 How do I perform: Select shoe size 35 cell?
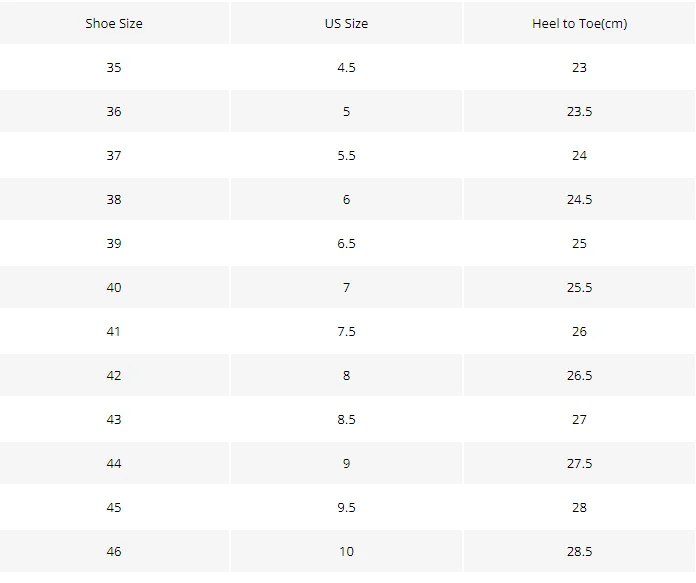pos(114,67)
